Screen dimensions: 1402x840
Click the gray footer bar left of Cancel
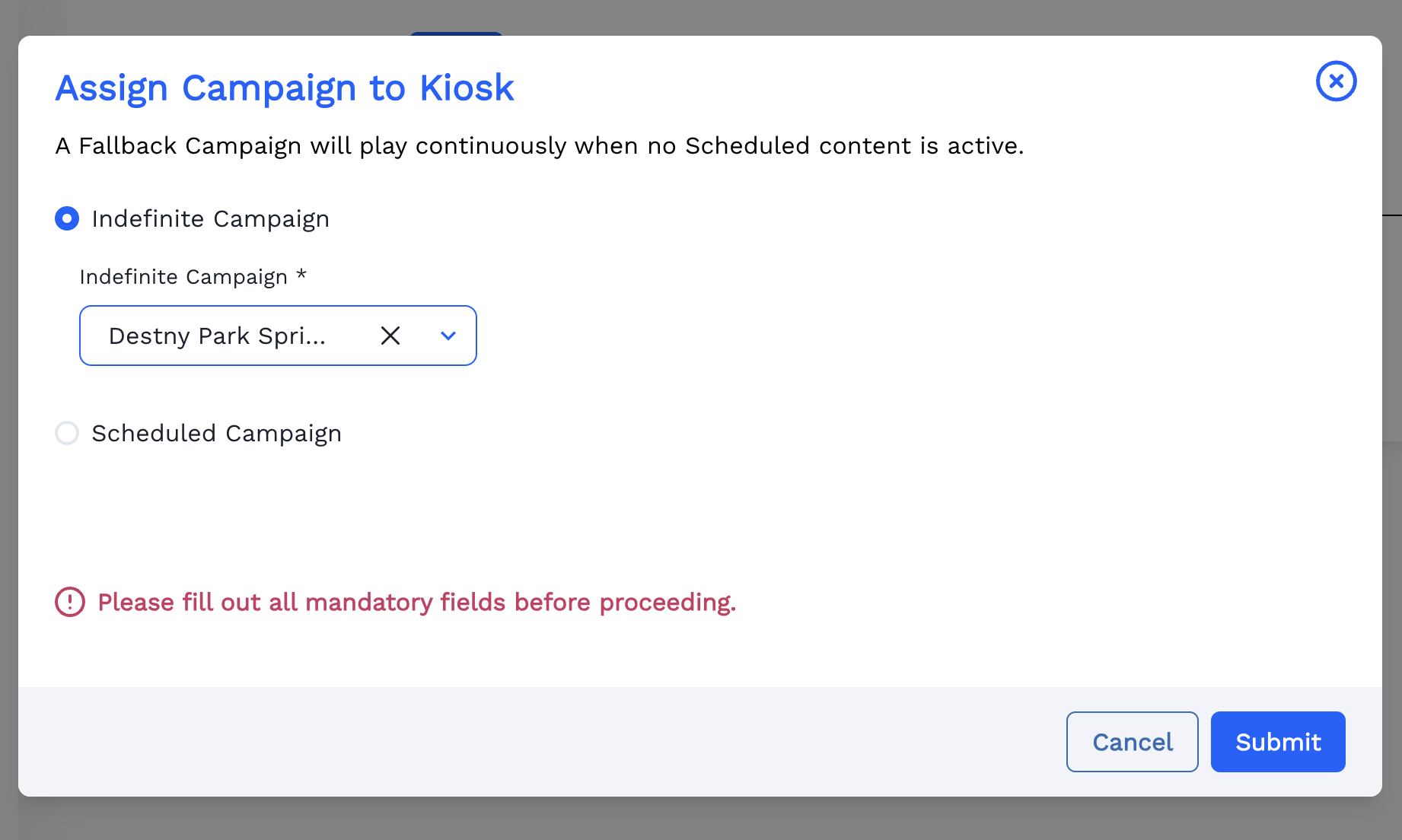[533, 742]
